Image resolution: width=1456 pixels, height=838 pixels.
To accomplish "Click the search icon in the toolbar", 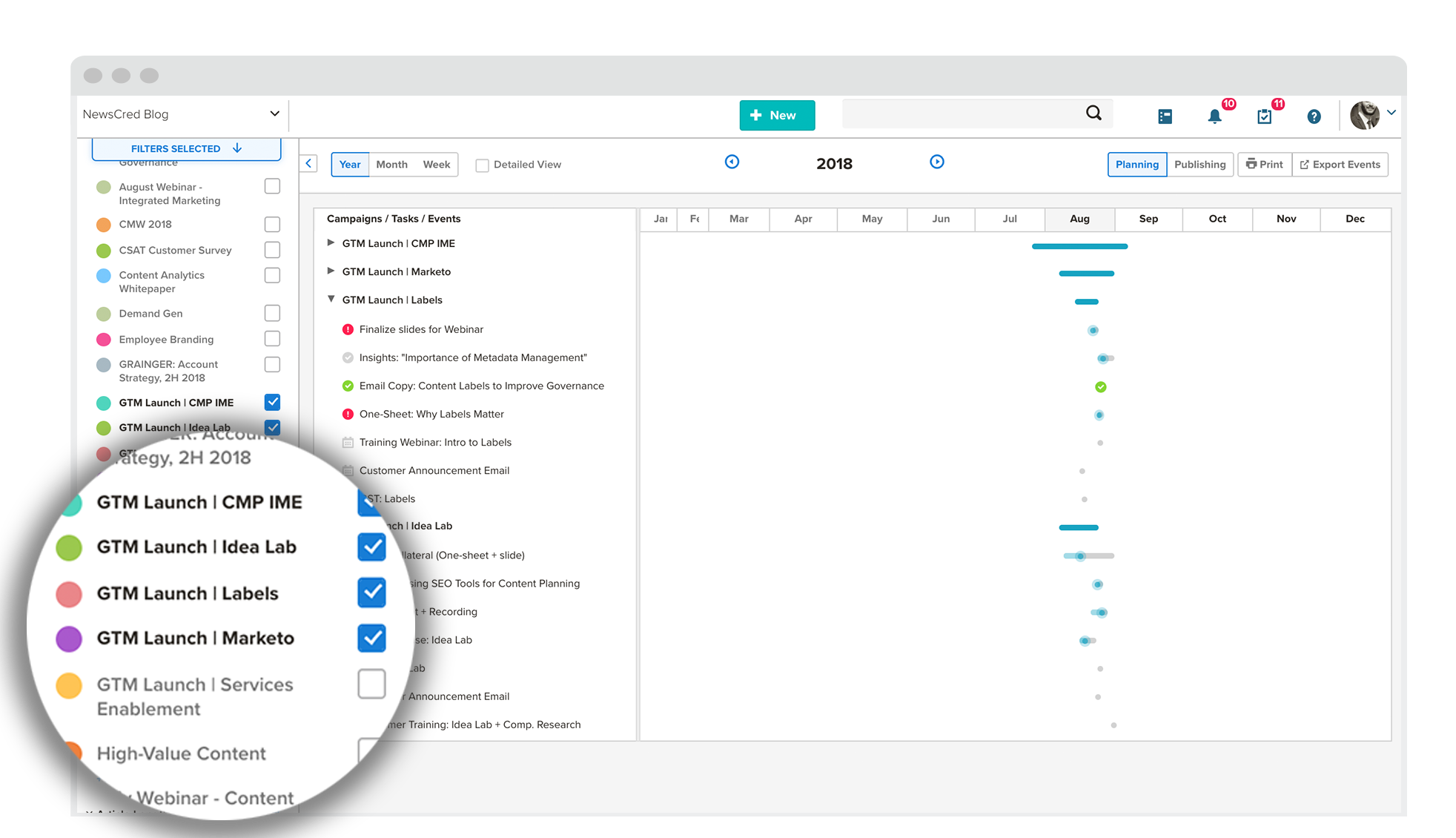I will tap(1095, 113).
